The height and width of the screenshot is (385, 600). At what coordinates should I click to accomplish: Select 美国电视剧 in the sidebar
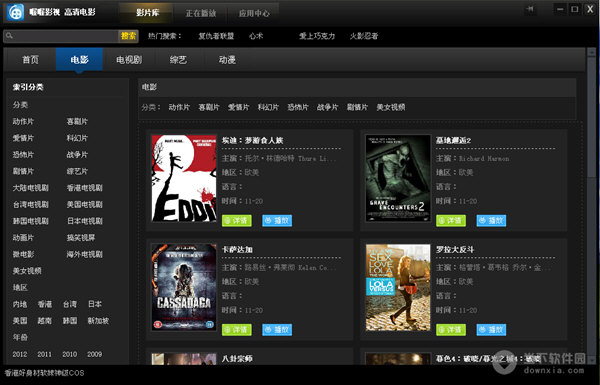click(85, 204)
